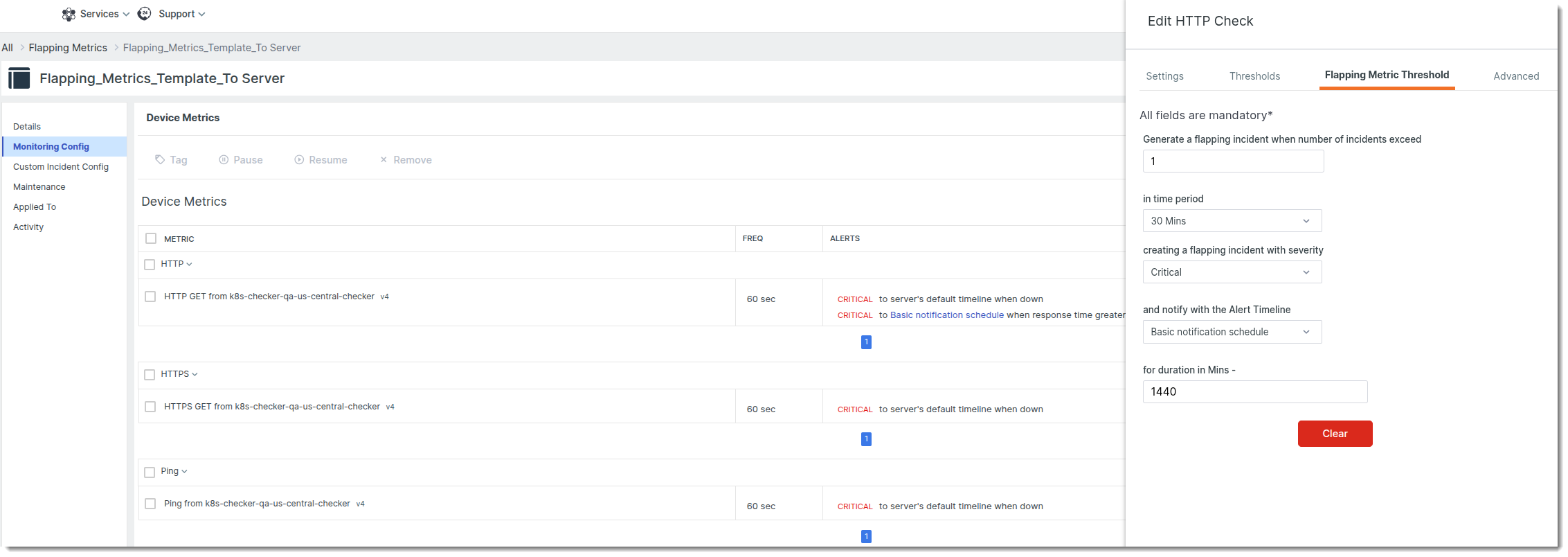Toggle the select-all METRIC header checkbox
Screen dimensions: 1568x557
pos(151,238)
